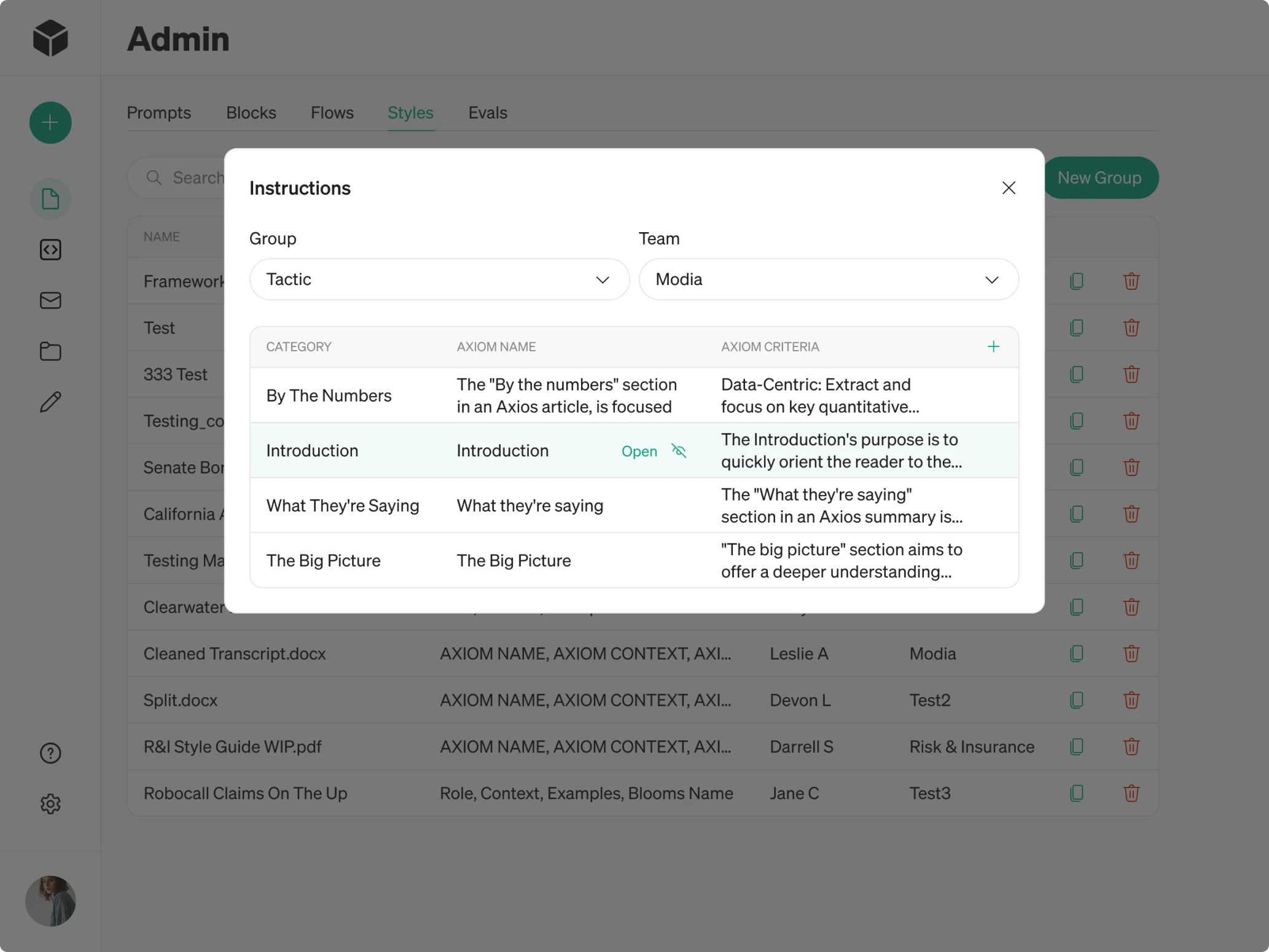Click the New Group button
Screen dimensions: 1269x952
(x=1099, y=178)
